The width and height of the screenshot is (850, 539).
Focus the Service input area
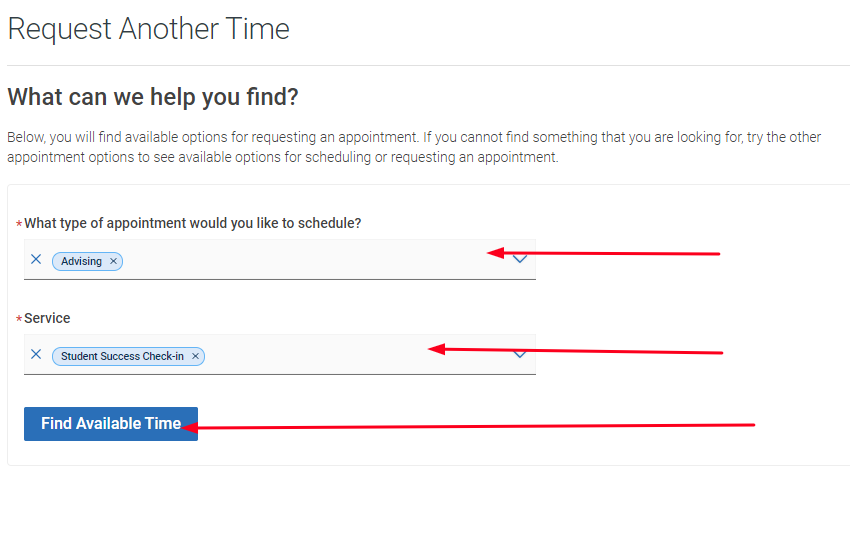coord(320,355)
